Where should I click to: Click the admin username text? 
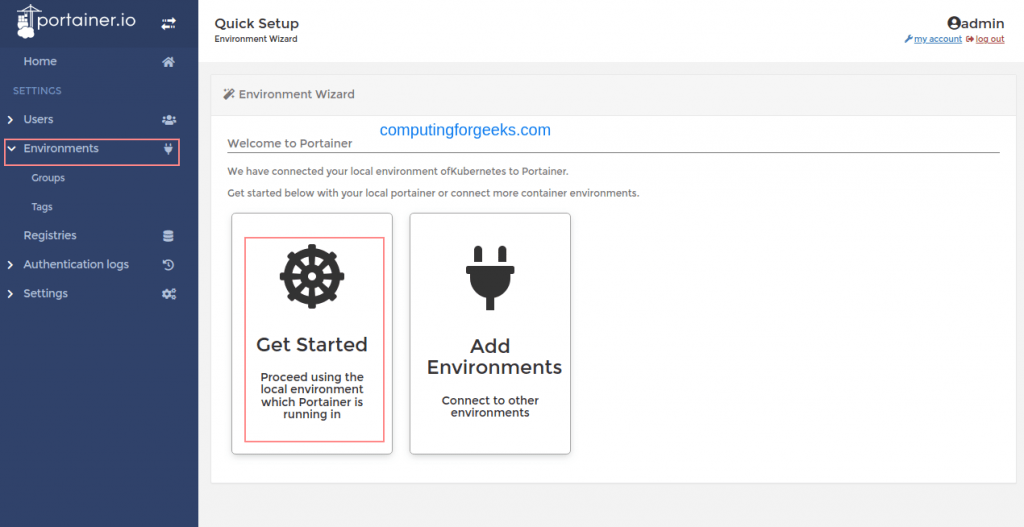[983, 24]
